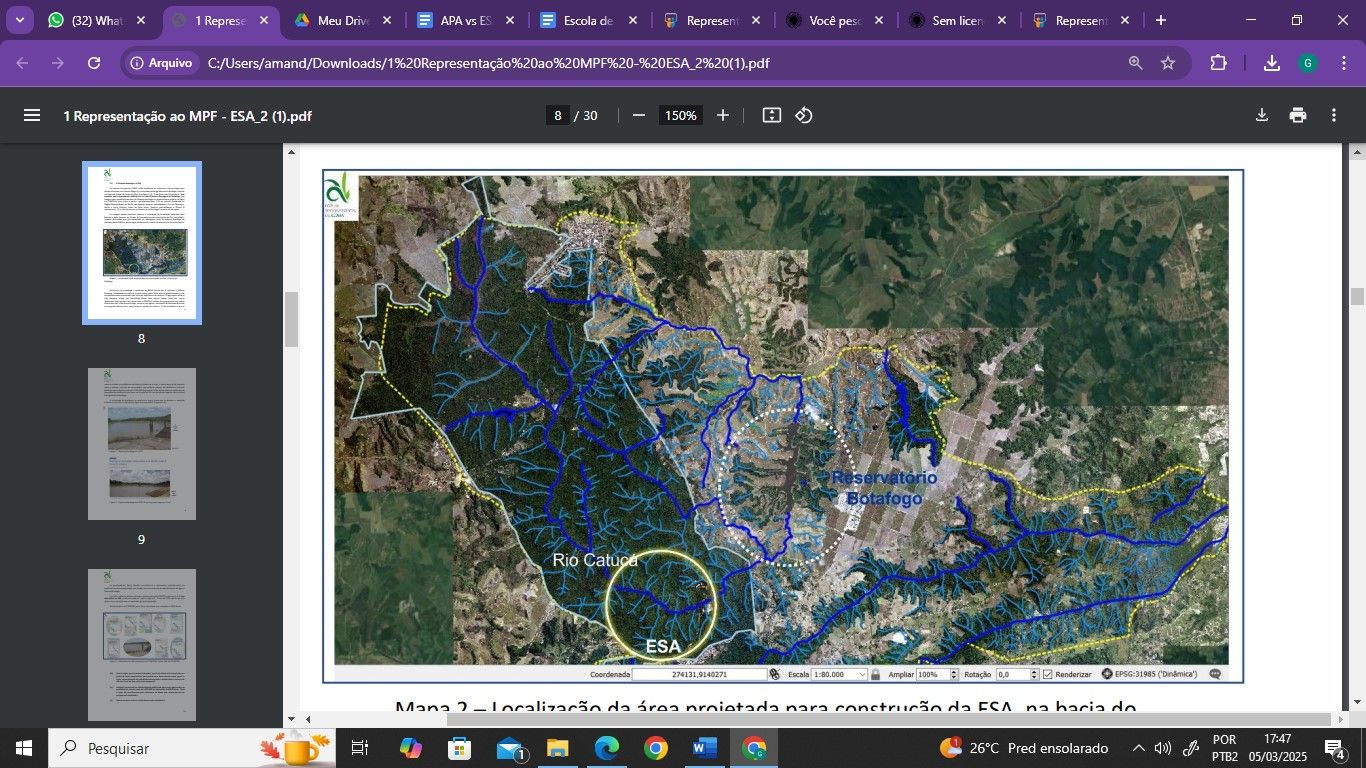Viewport: 1366px width, 768px height.
Task: Switch to the APA vs ESA tab
Action: (465, 20)
